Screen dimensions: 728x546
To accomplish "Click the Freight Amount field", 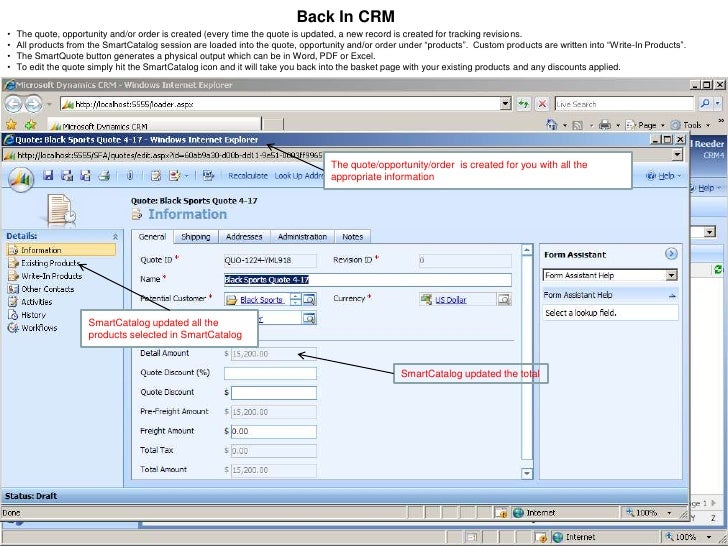I will 274,431.
